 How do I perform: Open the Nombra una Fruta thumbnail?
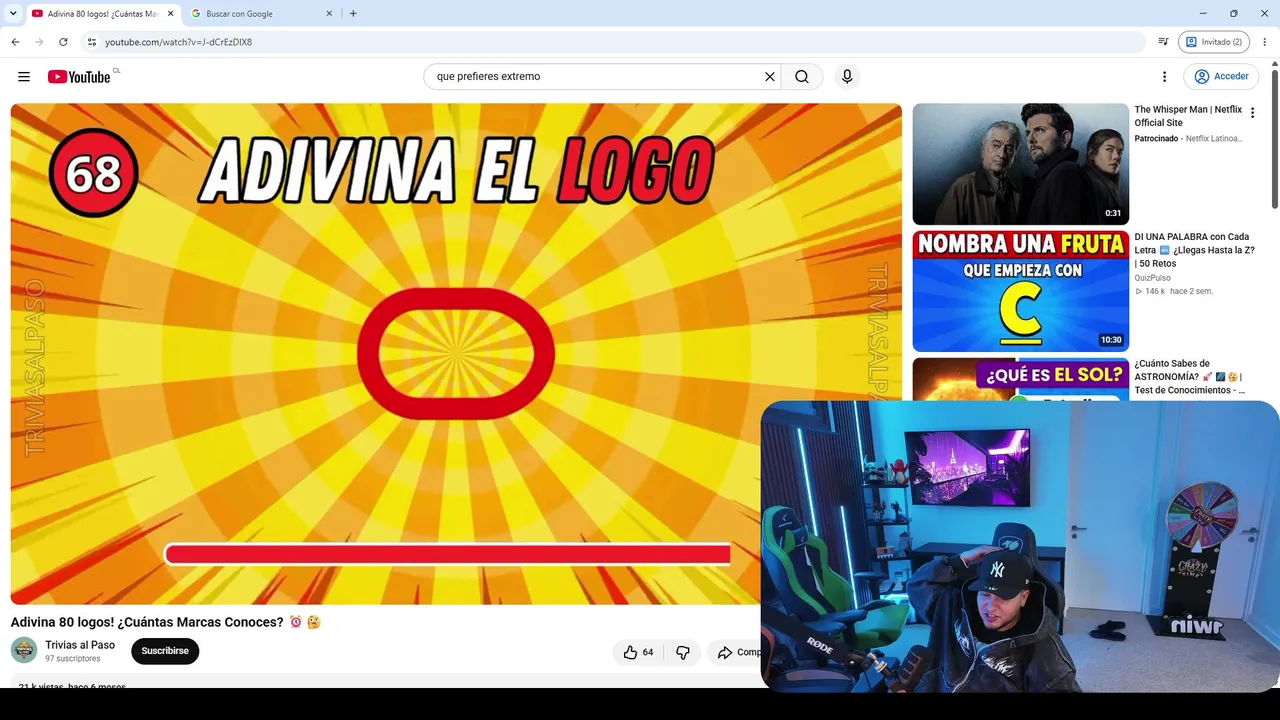click(x=1020, y=291)
